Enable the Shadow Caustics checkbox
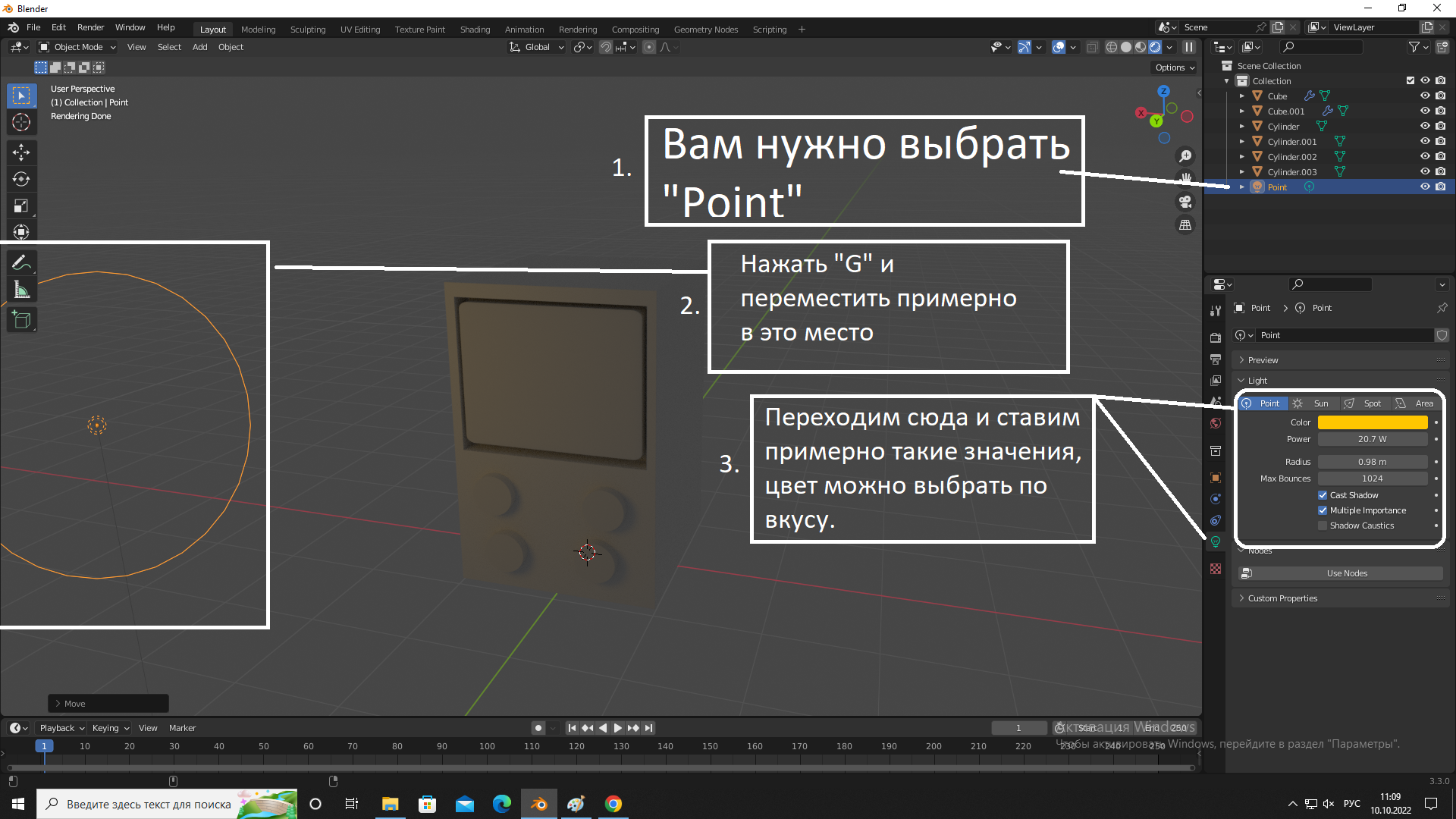 tap(1323, 526)
